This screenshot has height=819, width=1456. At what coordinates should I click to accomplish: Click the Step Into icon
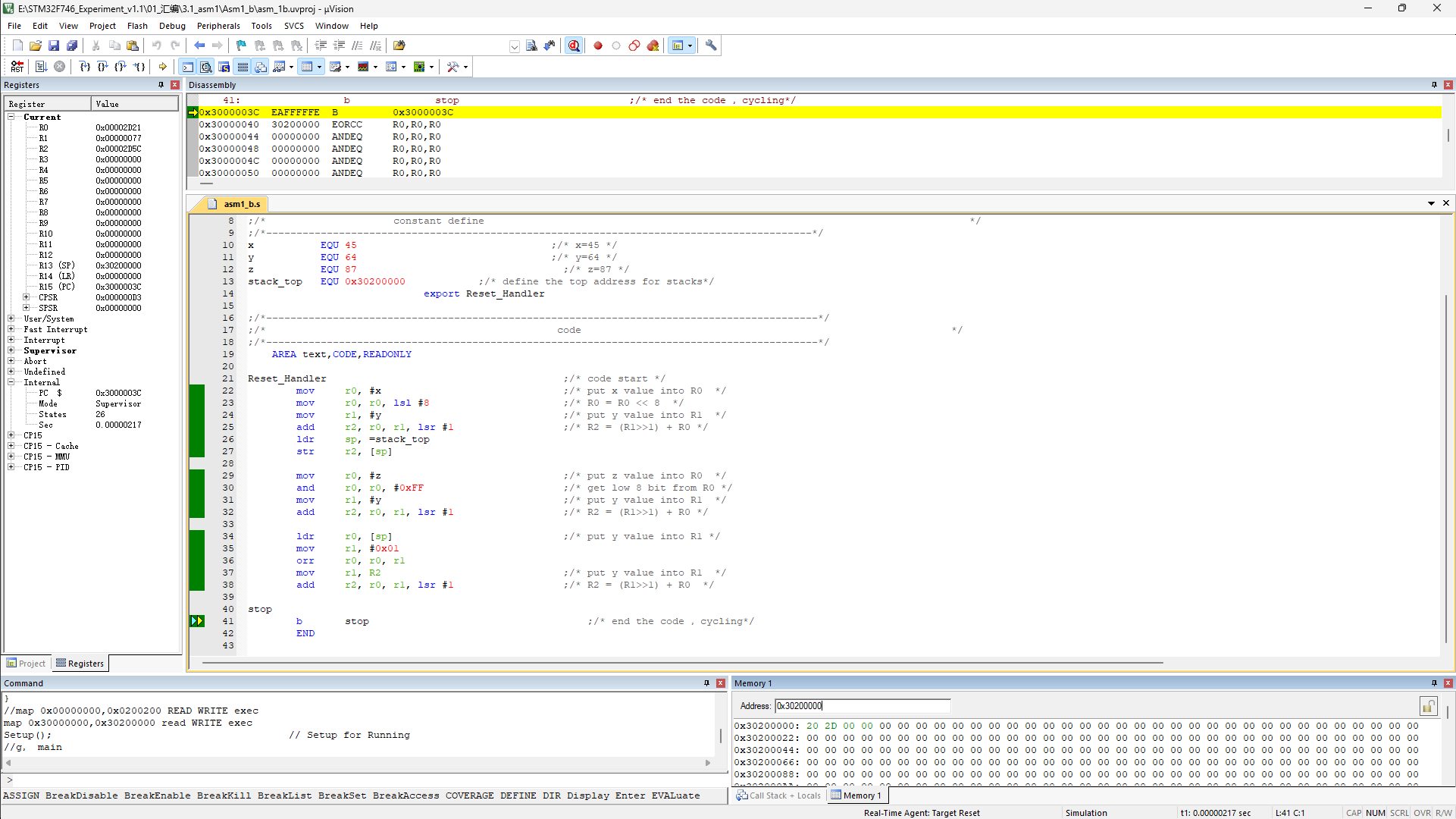coord(85,67)
